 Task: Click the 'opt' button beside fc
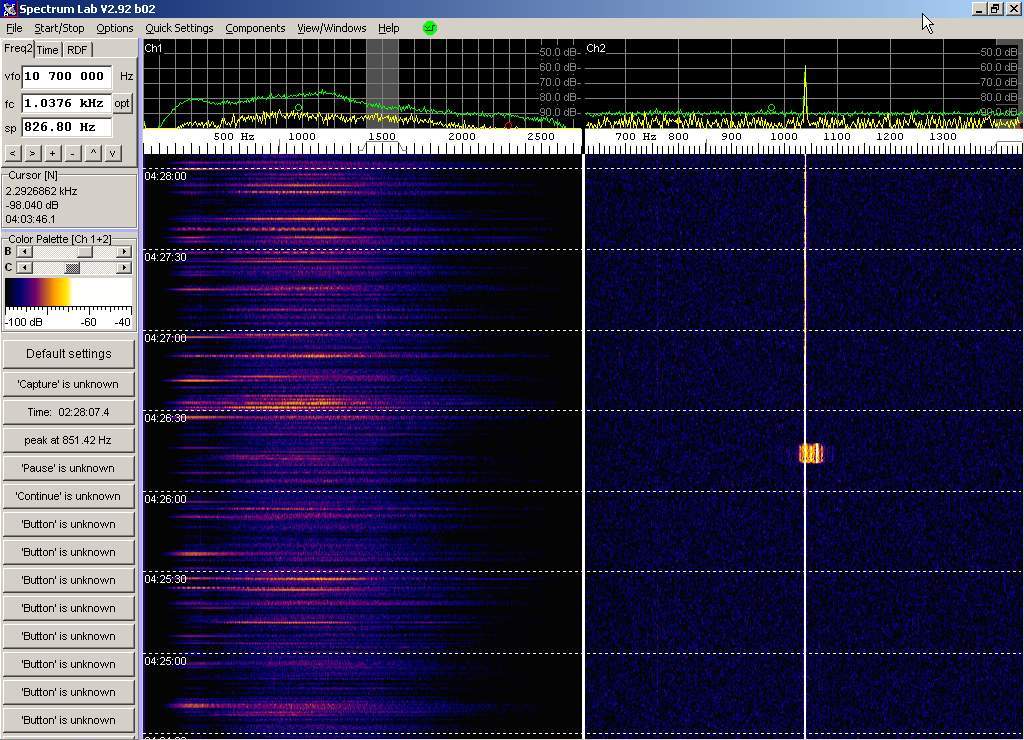[x=122, y=103]
